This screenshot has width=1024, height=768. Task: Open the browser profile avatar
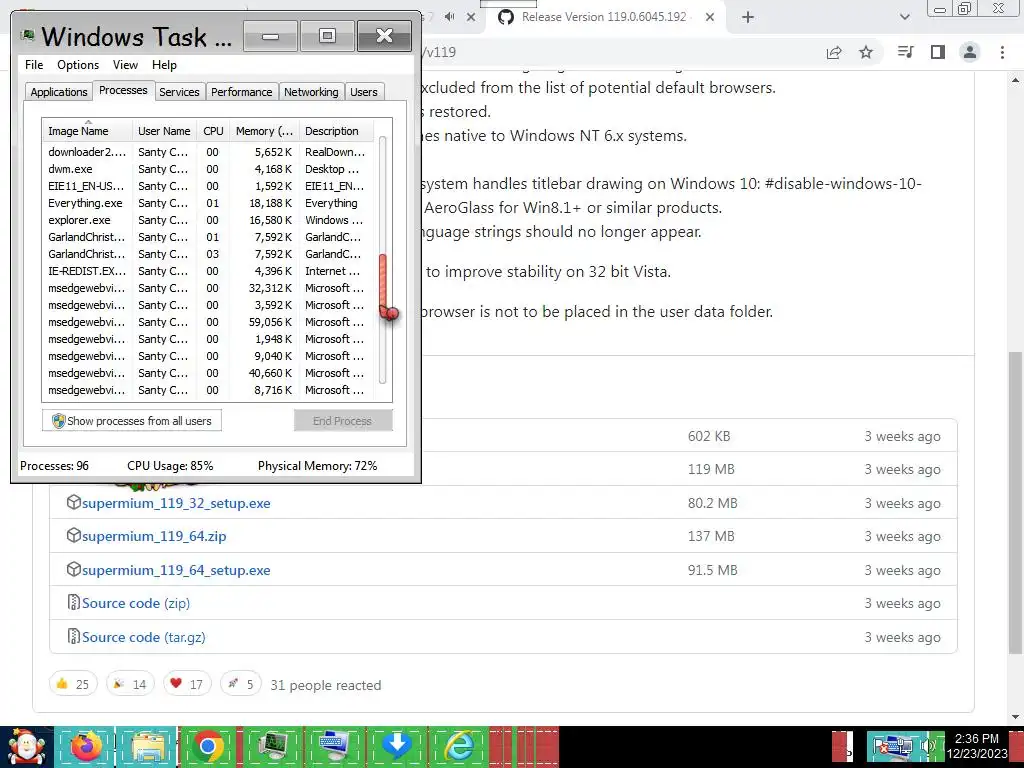[970, 52]
